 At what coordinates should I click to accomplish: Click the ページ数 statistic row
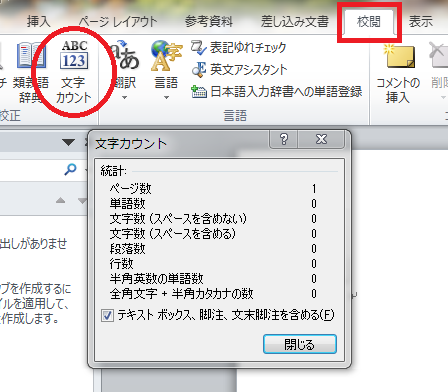coord(213,189)
